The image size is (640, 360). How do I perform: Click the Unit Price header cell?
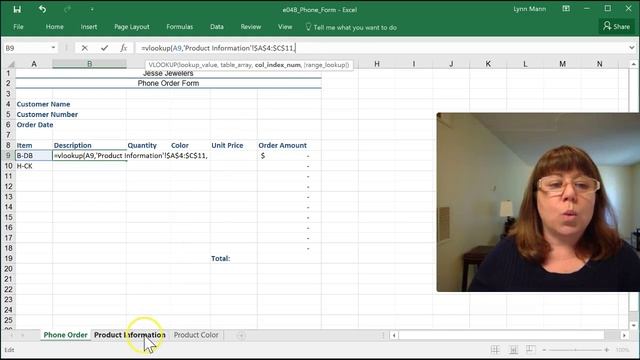tap(233, 145)
